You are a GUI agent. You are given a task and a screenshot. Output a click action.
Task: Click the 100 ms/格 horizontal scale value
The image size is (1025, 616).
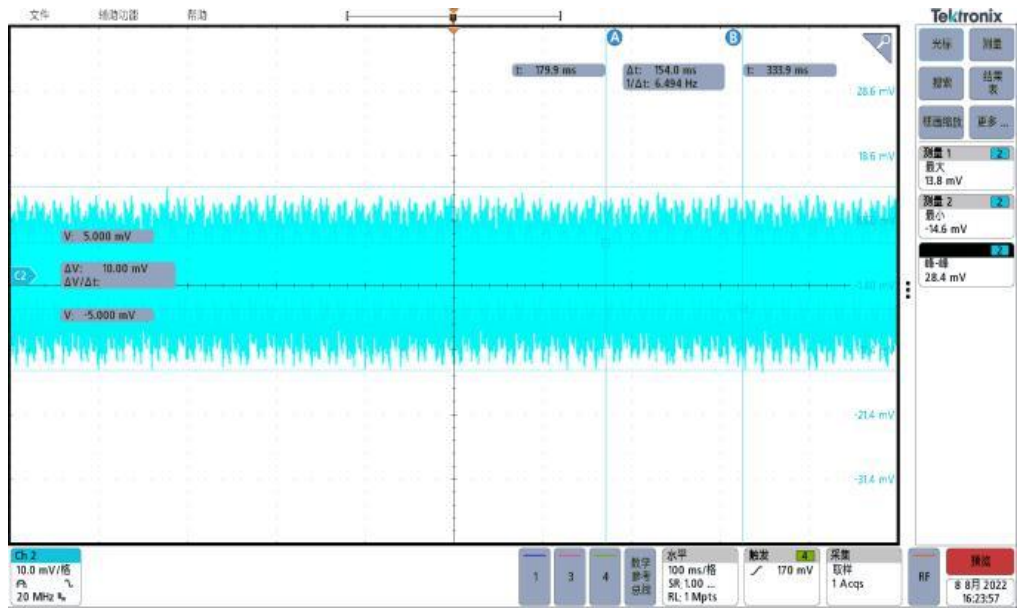[x=692, y=570]
